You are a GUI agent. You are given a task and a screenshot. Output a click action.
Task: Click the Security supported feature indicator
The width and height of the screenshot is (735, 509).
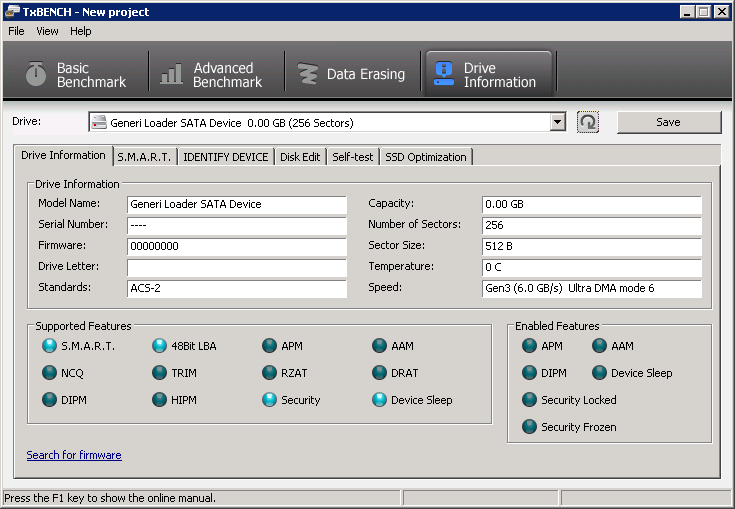tap(270, 400)
